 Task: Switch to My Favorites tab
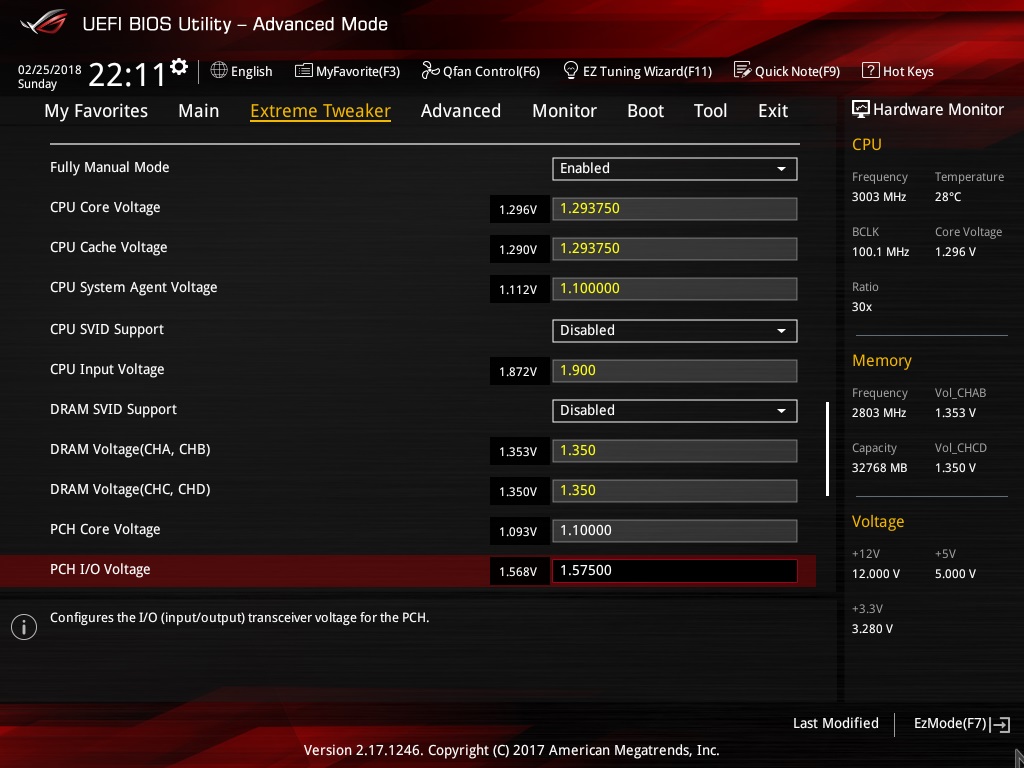pyautogui.click(x=96, y=111)
